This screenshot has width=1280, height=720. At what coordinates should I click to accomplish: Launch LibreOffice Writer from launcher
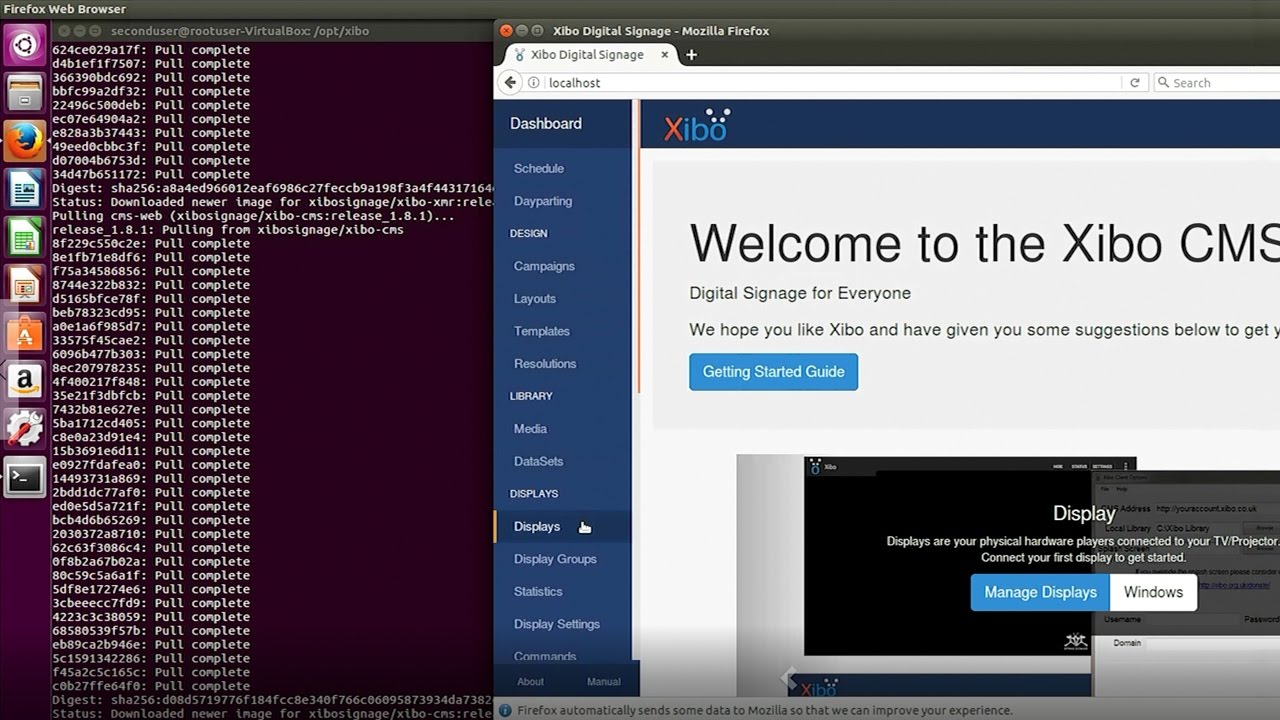[x=25, y=188]
